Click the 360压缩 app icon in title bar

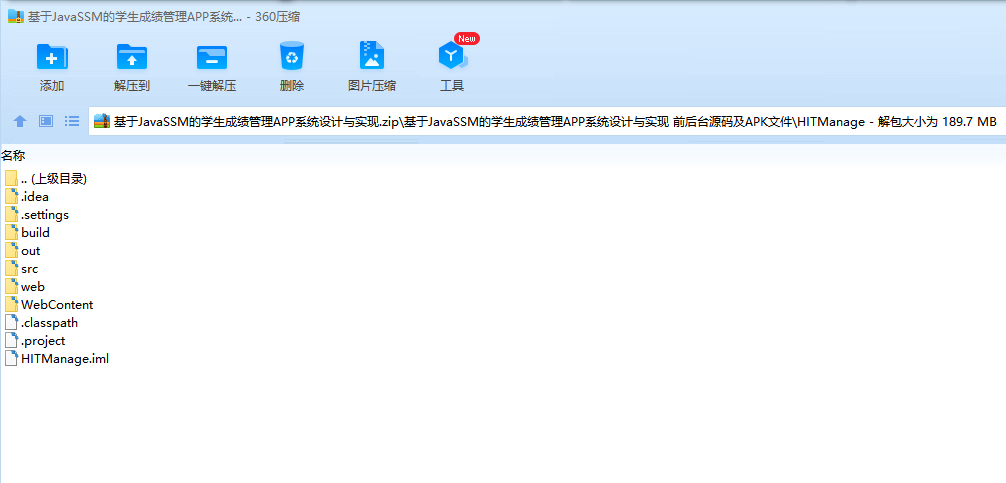(x=16, y=17)
